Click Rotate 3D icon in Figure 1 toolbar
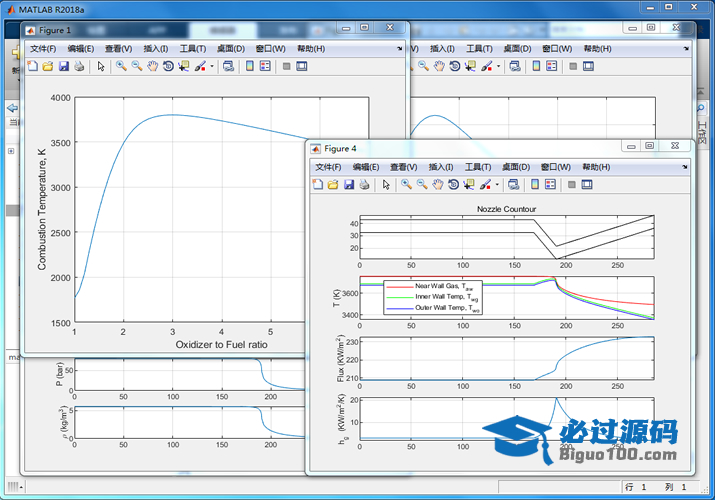The height and width of the screenshot is (500, 715). click(168, 66)
